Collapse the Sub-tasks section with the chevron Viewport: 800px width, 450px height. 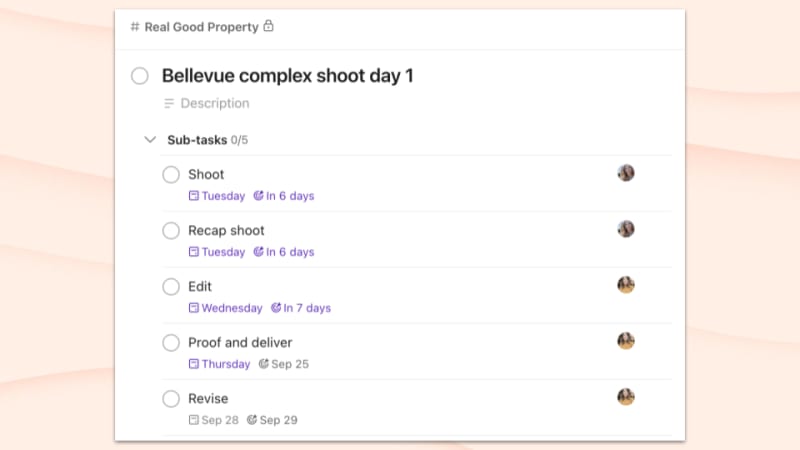(x=150, y=139)
